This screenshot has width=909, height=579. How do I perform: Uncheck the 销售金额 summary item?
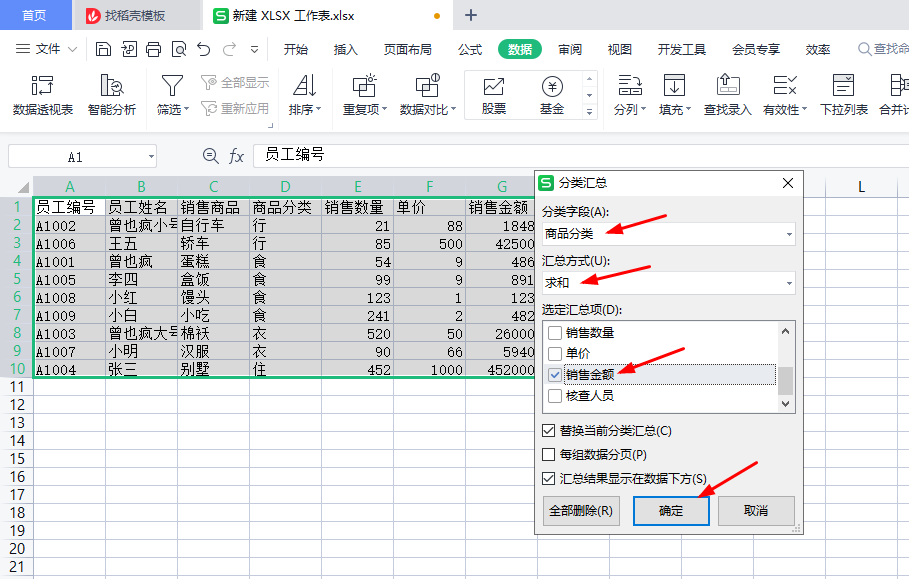tap(555, 375)
